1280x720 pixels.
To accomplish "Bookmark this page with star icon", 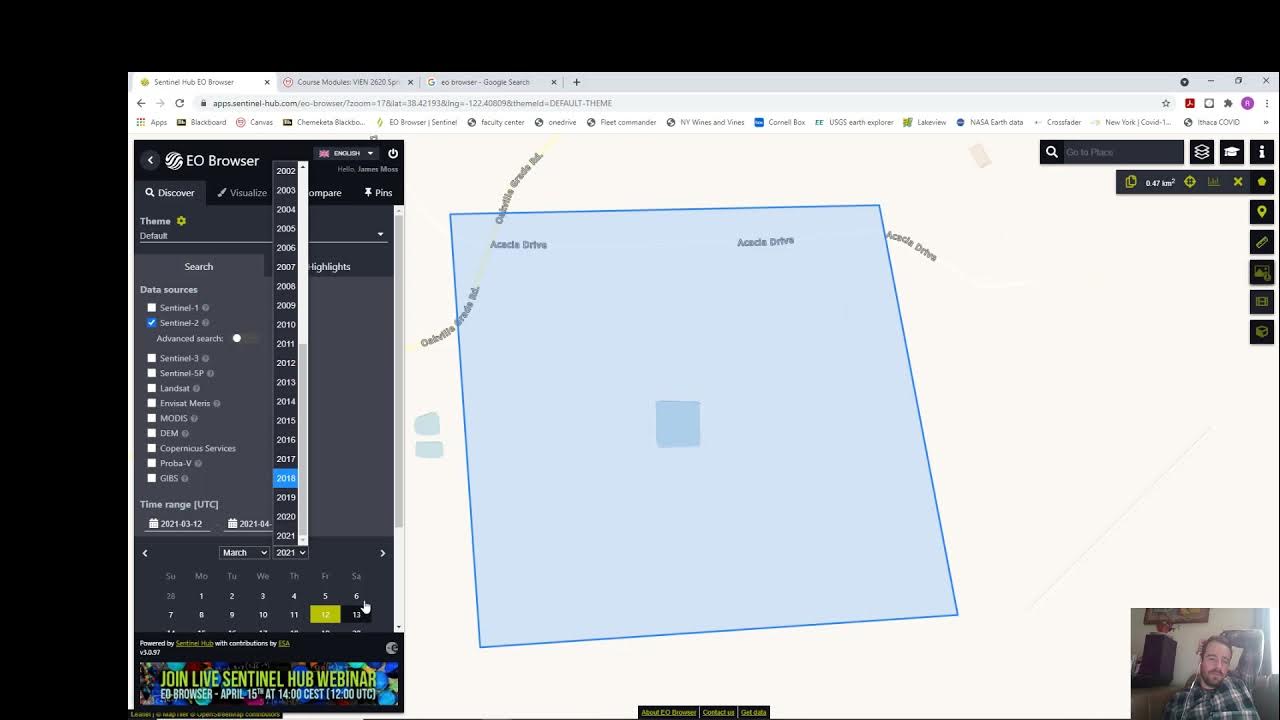I will pos(1166,103).
